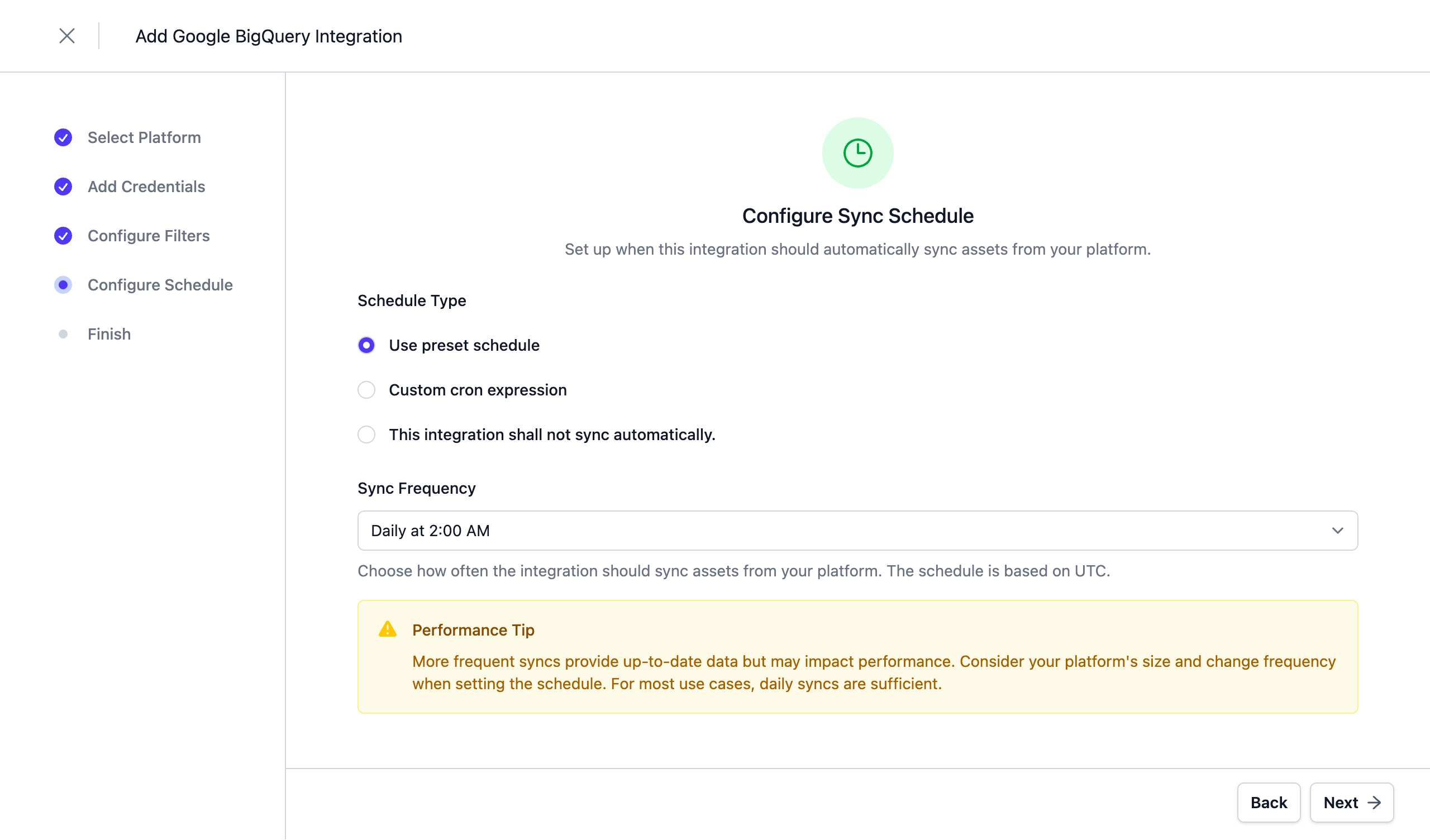Click the checkmark icon beside Add Credentials
Screen dimensions: 1430x840
point(63,186)
